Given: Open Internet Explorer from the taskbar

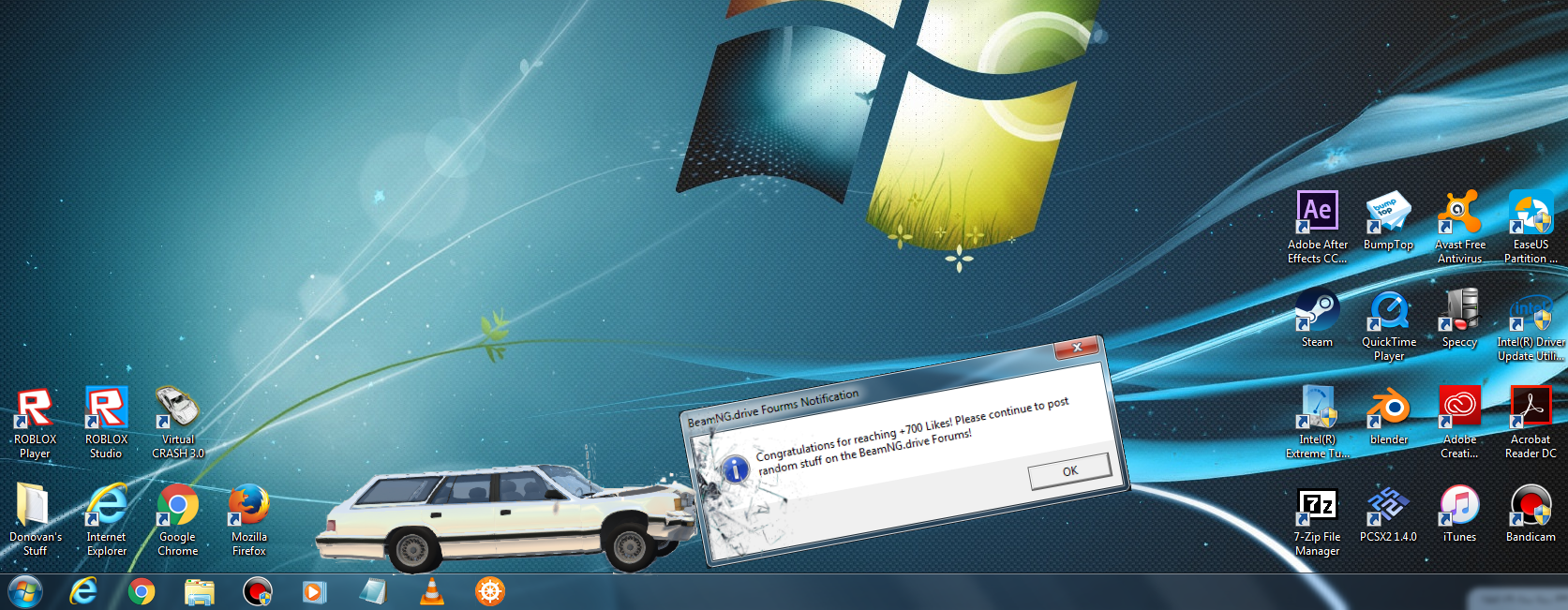Looking at the screenshot, I should (83, 591).
